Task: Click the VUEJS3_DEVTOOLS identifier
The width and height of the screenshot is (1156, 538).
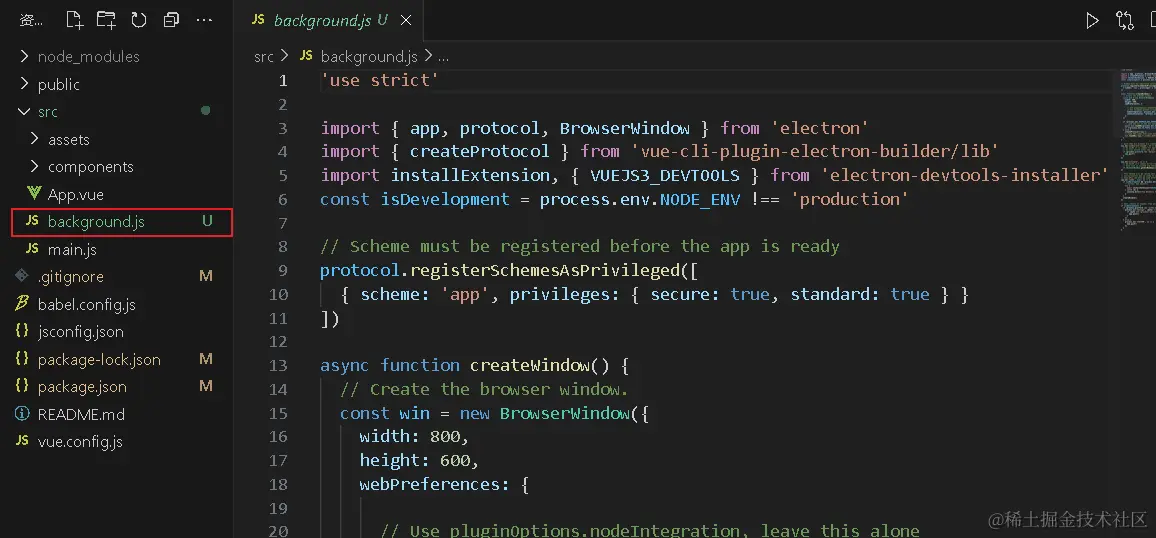Action: point(665,175)
